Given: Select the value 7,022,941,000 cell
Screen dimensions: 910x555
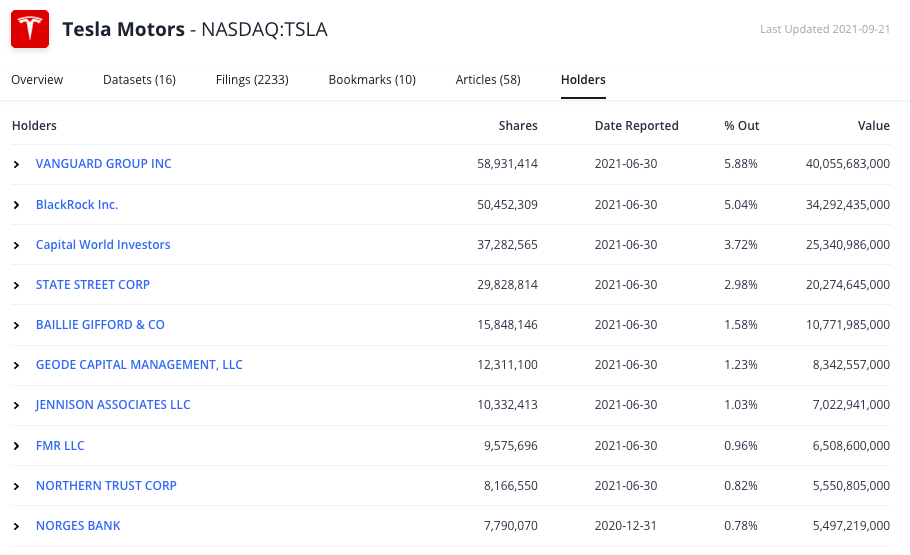Looking at the screenshot, I should click(x=851, y=405).
